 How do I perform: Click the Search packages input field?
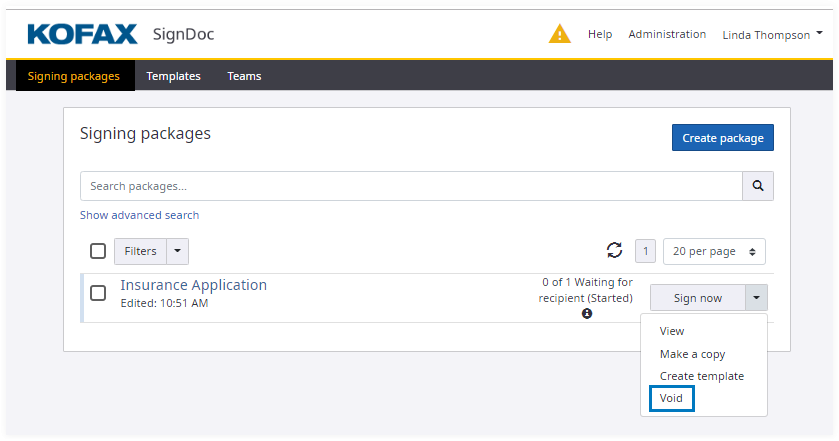(410, 186)
